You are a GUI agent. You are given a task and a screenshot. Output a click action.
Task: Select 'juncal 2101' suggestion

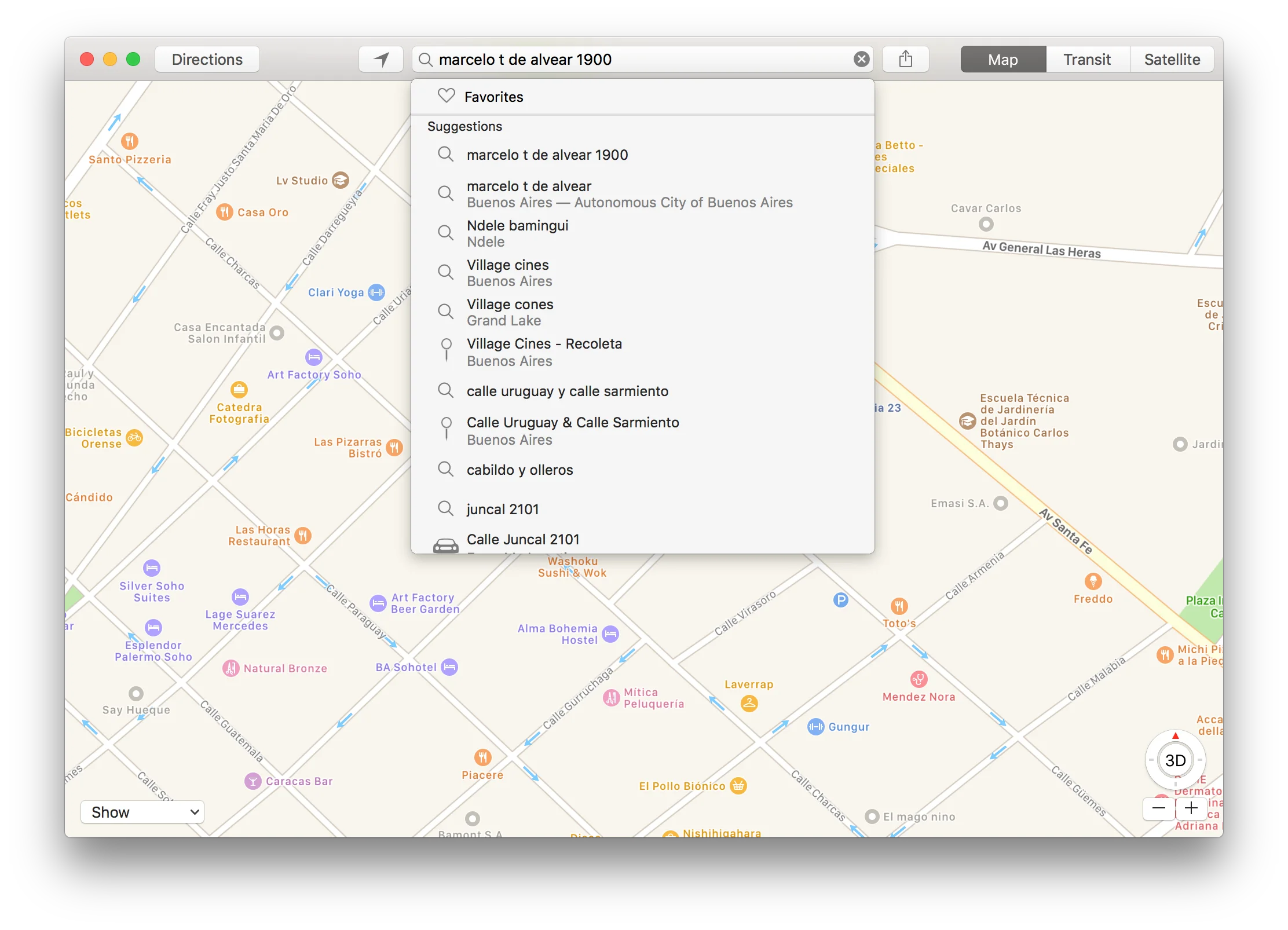(x=643, y=509)
